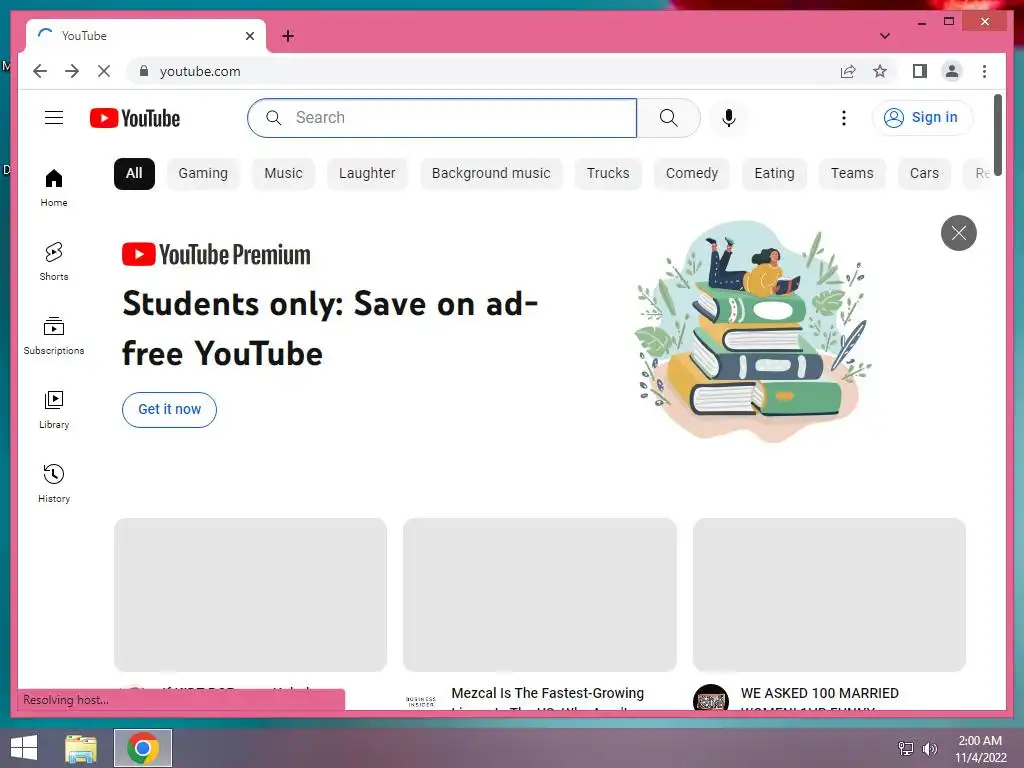Open Subscriptions in sidebar
This screenshot has height=768, width=1024.
tap(54, 336)
